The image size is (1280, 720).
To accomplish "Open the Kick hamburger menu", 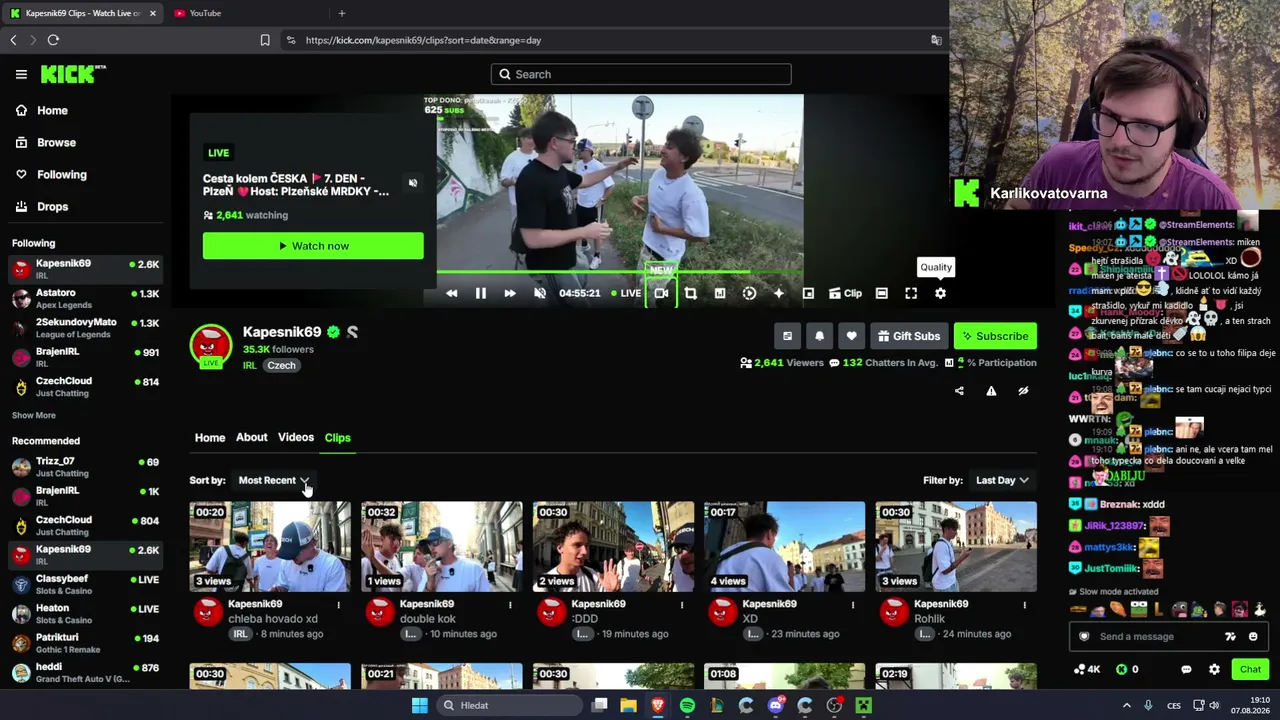I will (21, 74).
